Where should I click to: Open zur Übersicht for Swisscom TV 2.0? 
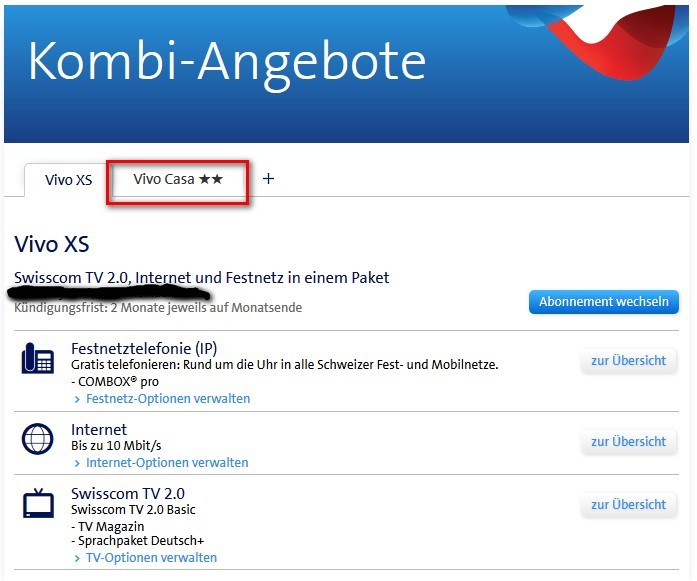click(x=628, y=505)
